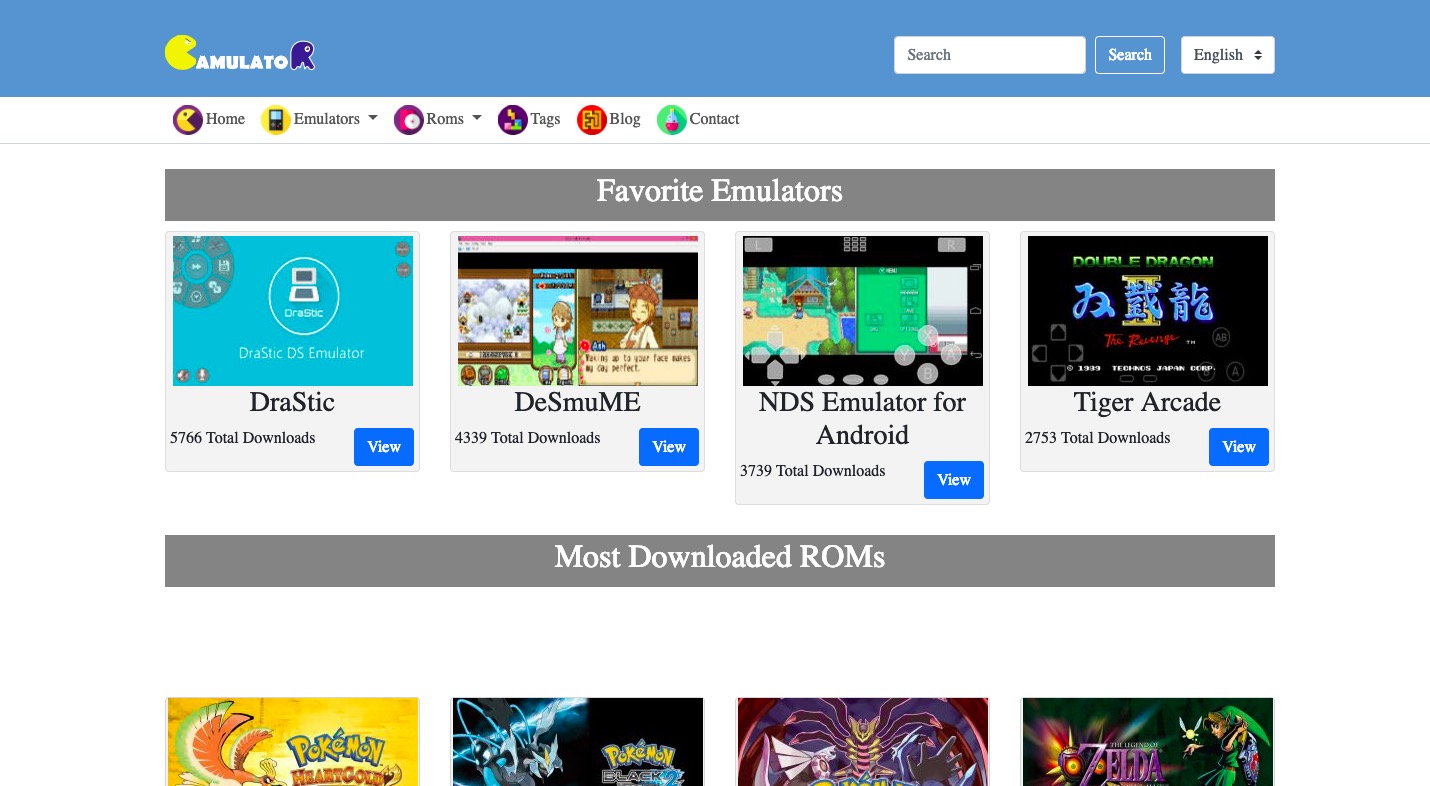
Task: Open the Giratina Pokemon ROM cover
Action: tap(863, 742)
